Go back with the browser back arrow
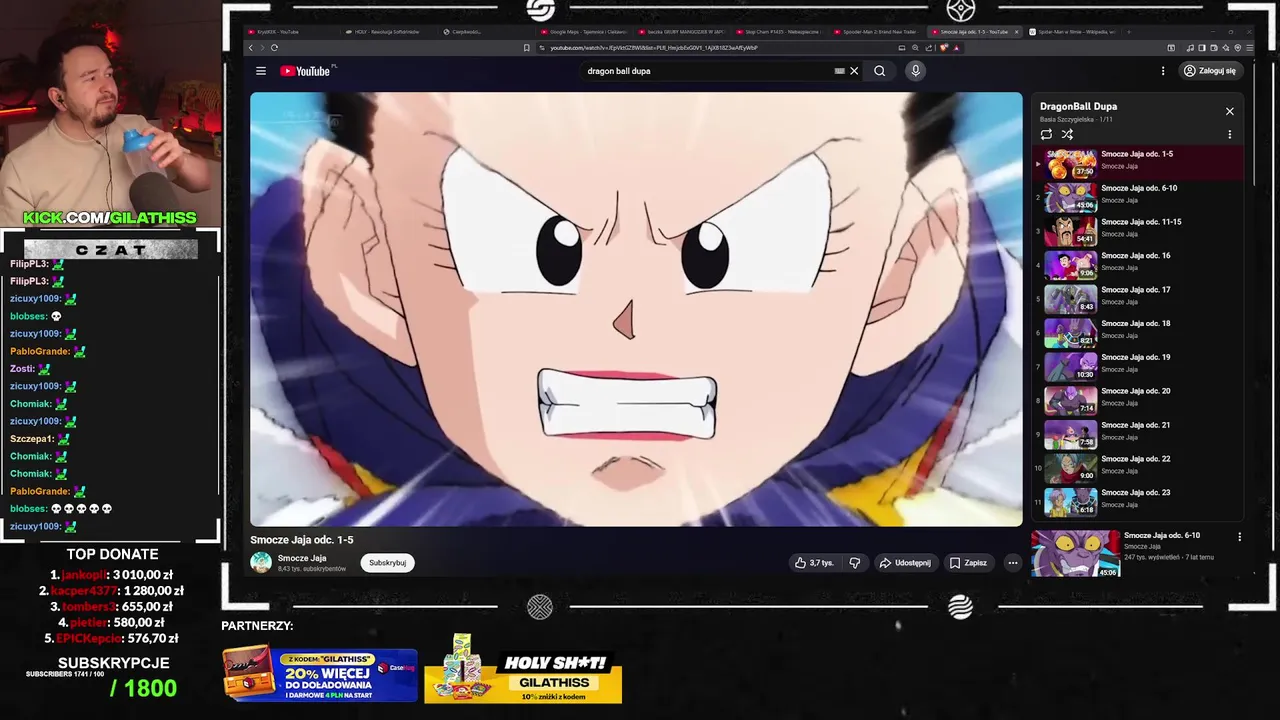Image resolution: width=1280 pixels, height=720 pixels. click(251, 47)
